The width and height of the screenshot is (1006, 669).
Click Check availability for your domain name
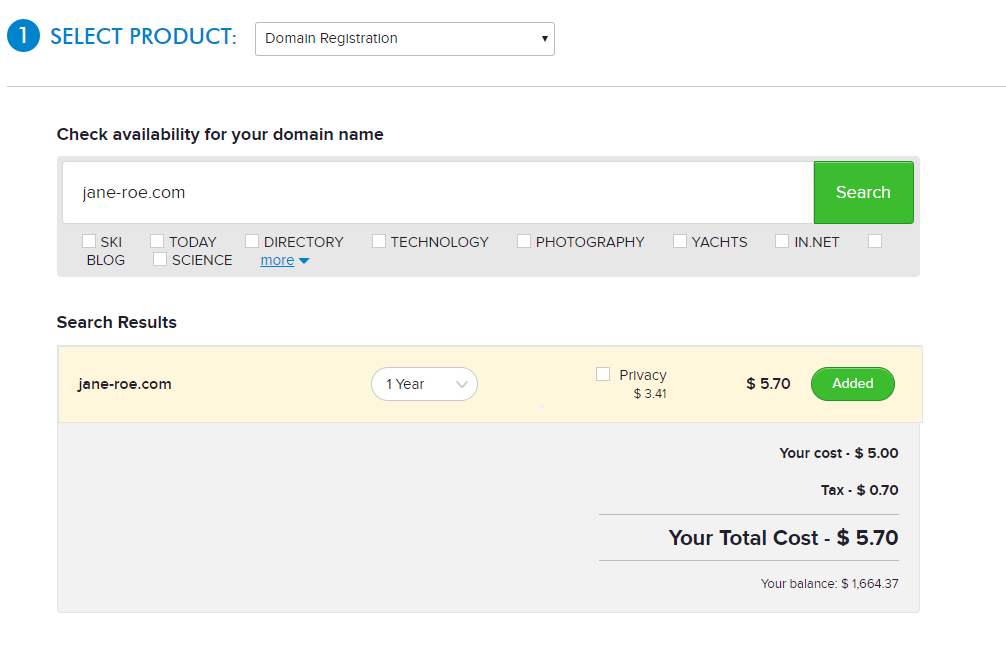(220, 134)
